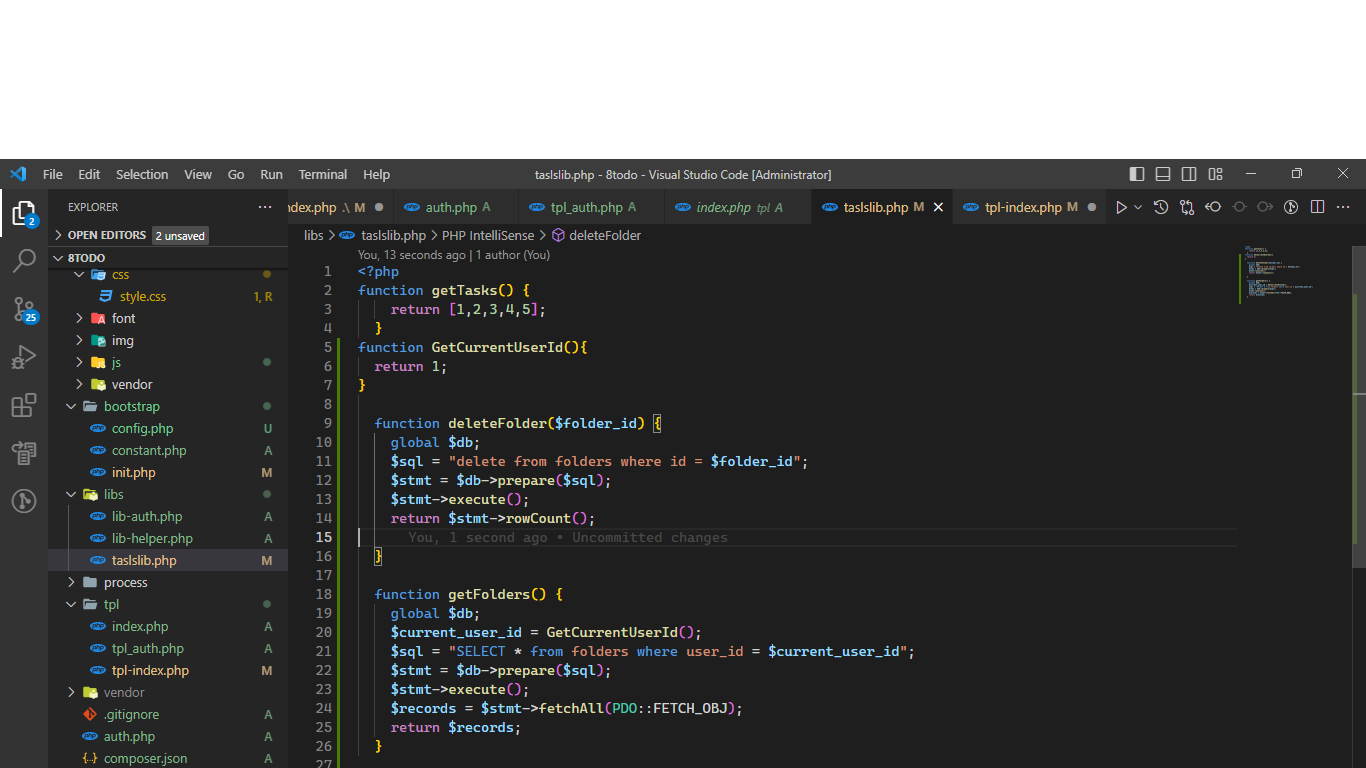This screenshot has height=768, width=1366.
Task: Open the editor More Actions ellipsis
Action: tap(1343, 207)
